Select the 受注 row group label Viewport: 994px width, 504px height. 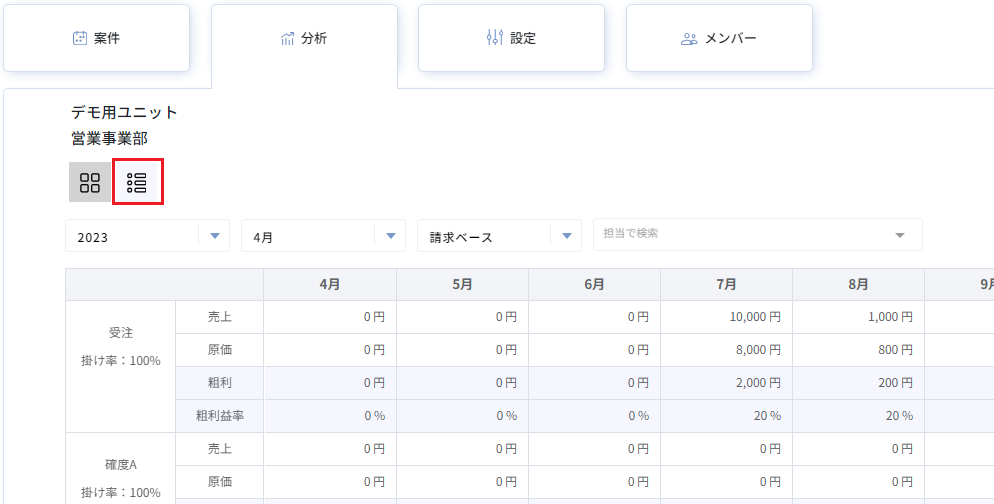click(x=120, y=333)
